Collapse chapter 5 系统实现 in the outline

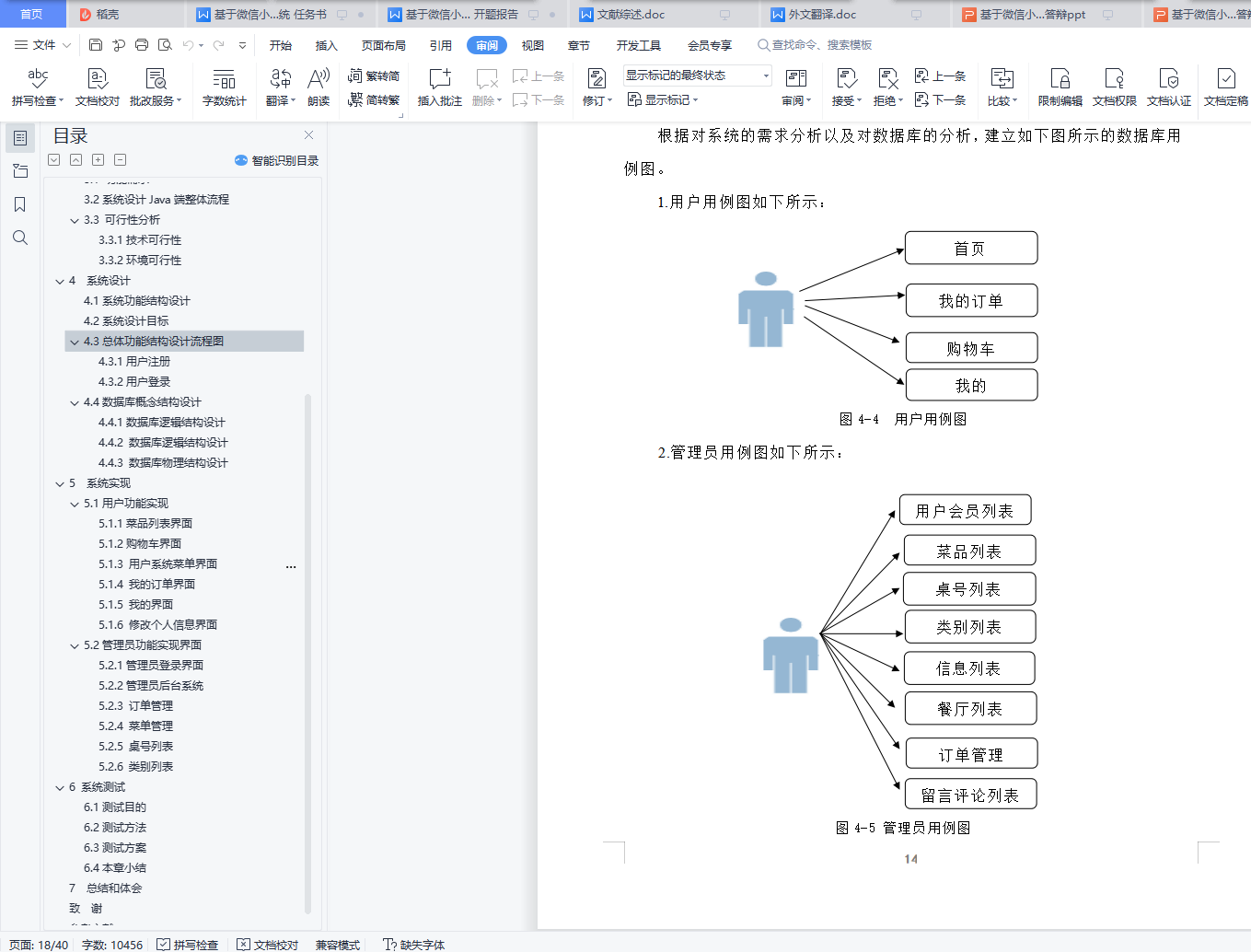point(60,483)
